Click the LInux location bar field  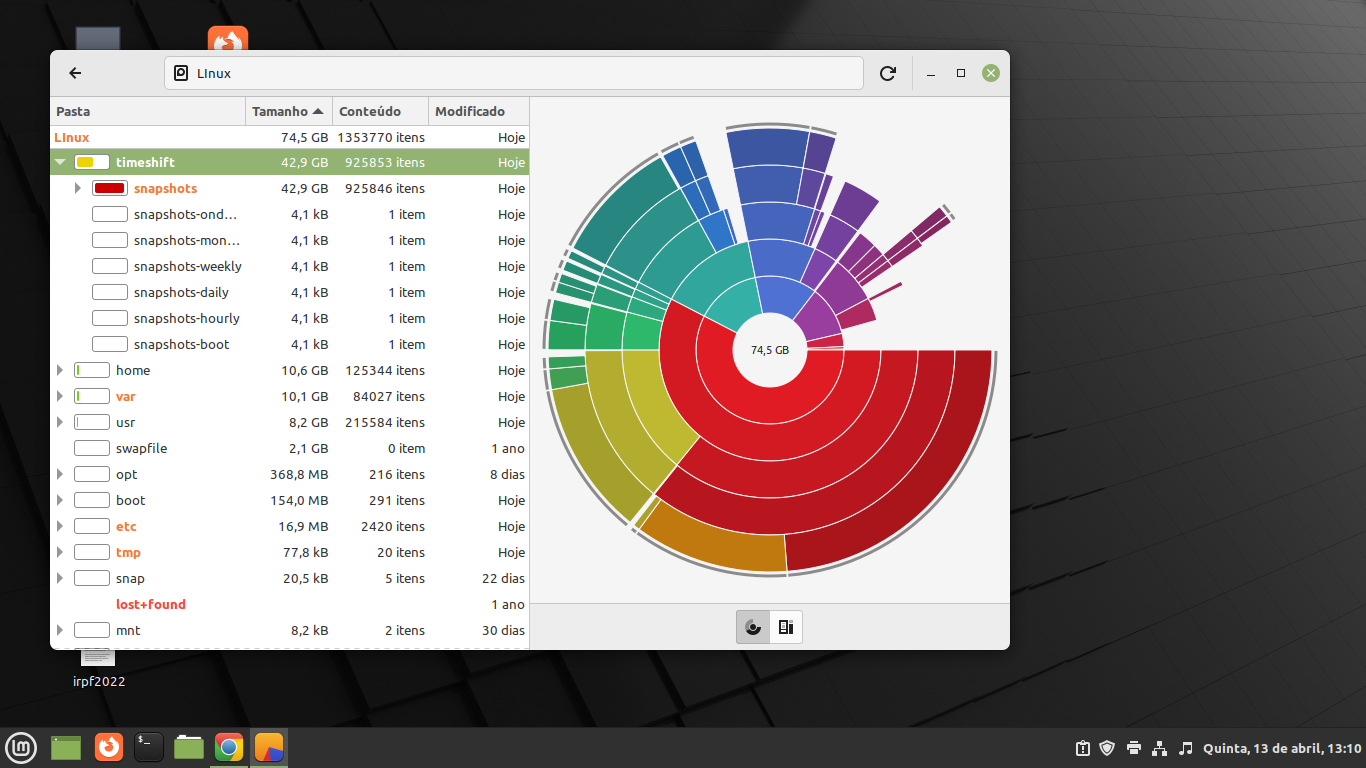click(x=514, y=73)
